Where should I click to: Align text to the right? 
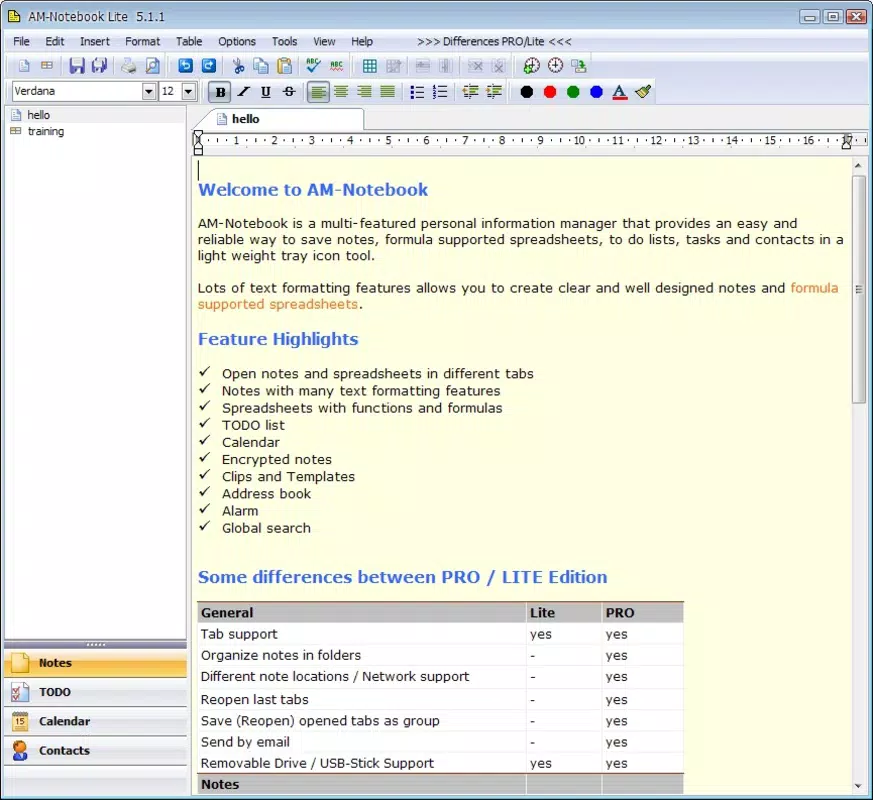point(365,92)
